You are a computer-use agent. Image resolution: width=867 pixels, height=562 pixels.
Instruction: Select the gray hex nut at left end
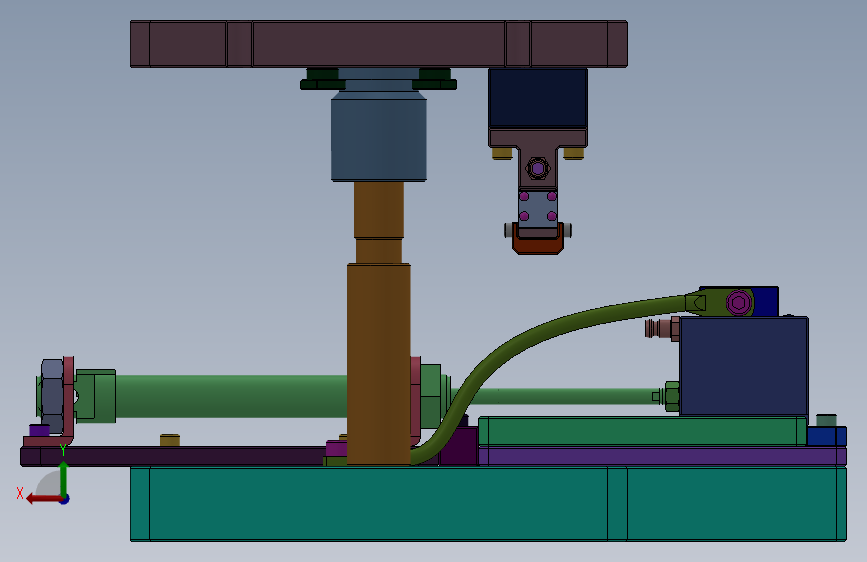[52, 395]
